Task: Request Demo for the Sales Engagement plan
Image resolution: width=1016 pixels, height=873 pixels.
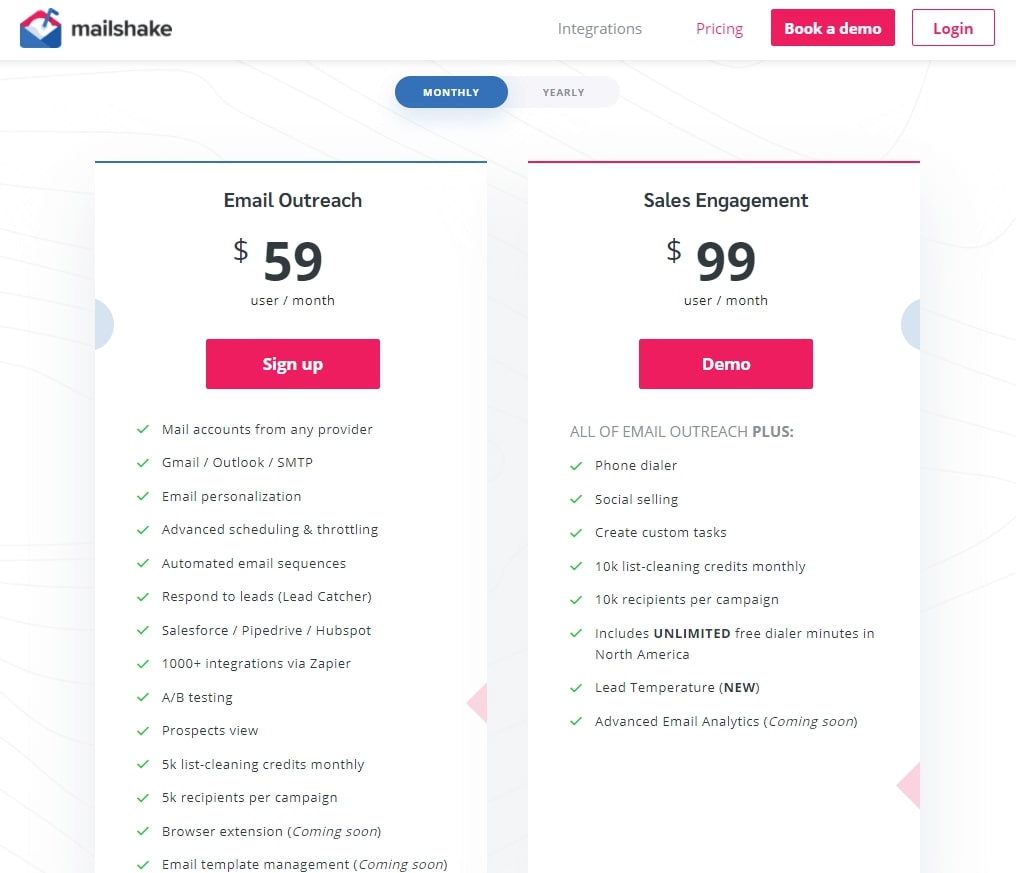Action: point(726,364)
